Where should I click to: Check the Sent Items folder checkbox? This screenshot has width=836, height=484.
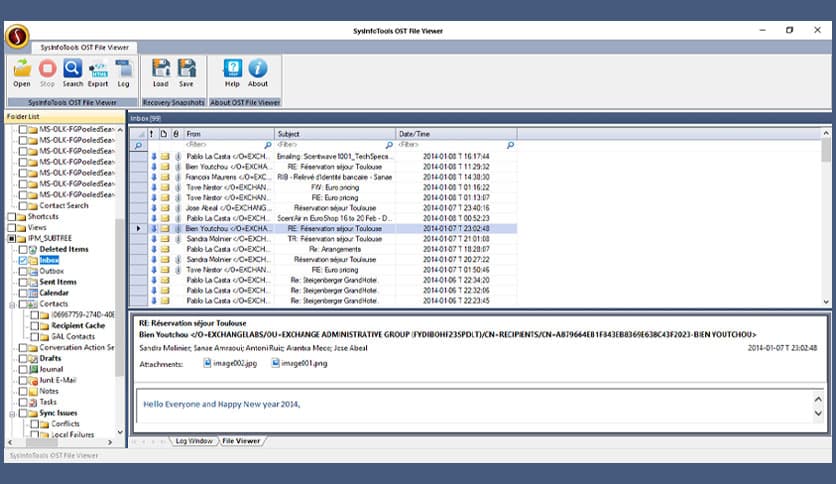(x=23, y=282)
